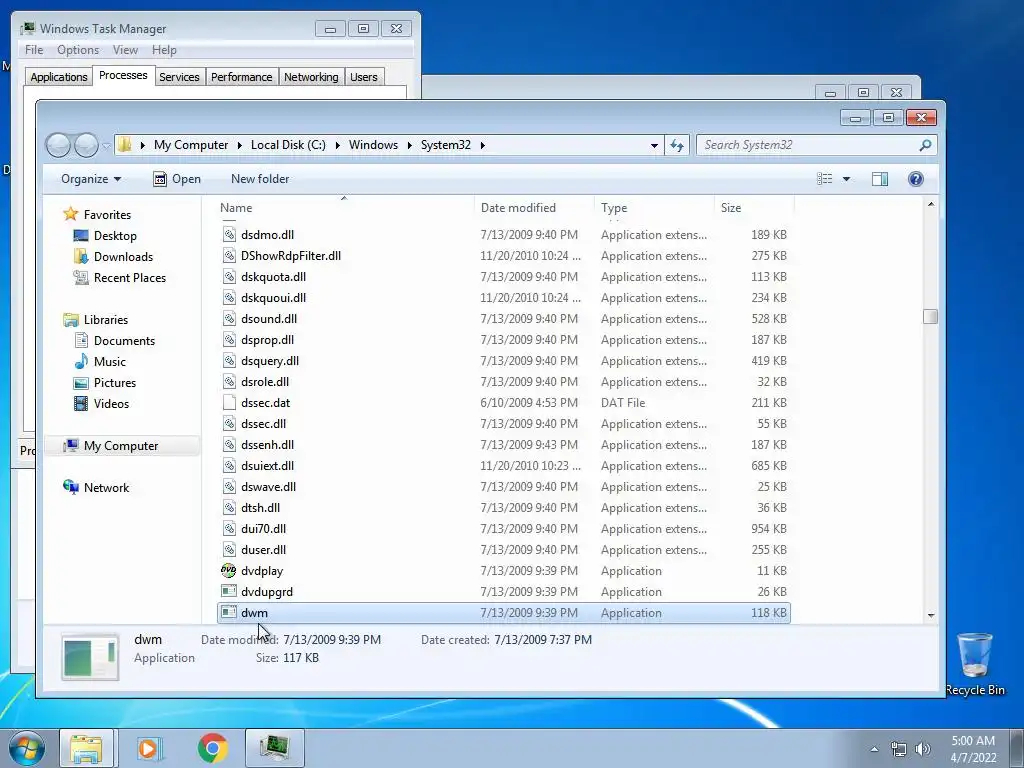Click New folder in the toolbar

(260, 179)
